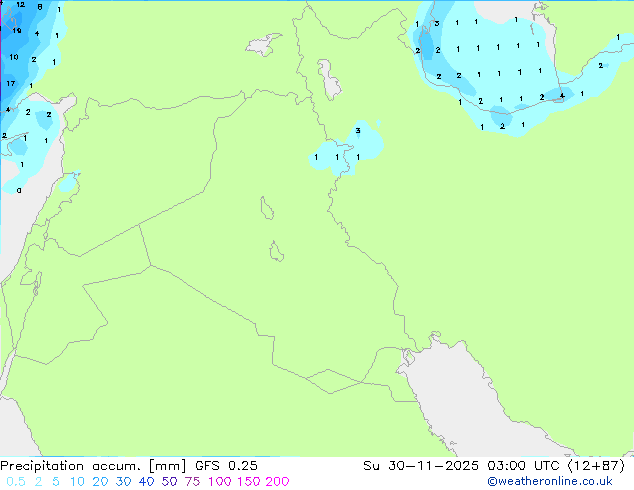Open the ©weatheronline.co.uk credit link
This screenshot has height=490, width=634.
pyautogui.click(x=550, y=482)
